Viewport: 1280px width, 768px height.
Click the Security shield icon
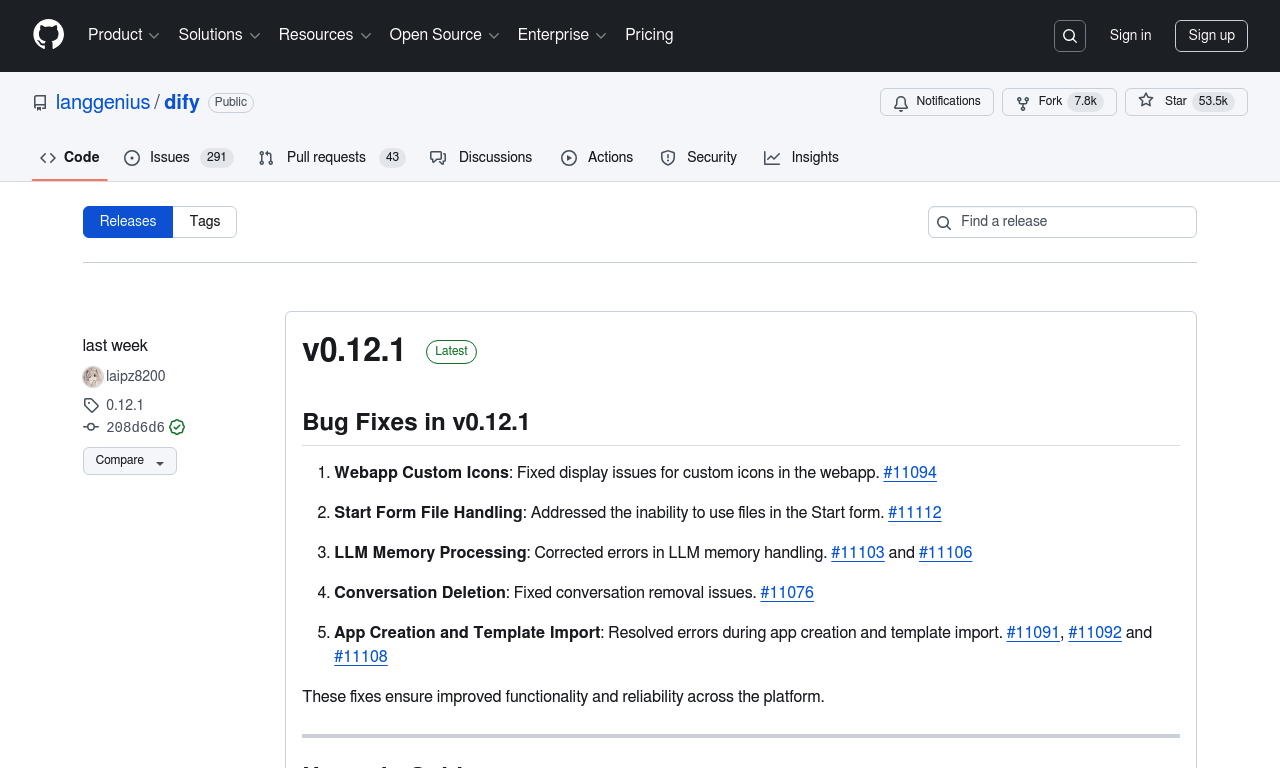668,158
